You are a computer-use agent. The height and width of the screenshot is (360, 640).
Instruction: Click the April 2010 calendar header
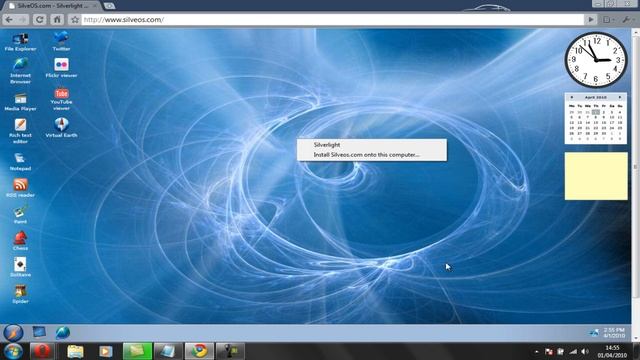tap(596, 97)
